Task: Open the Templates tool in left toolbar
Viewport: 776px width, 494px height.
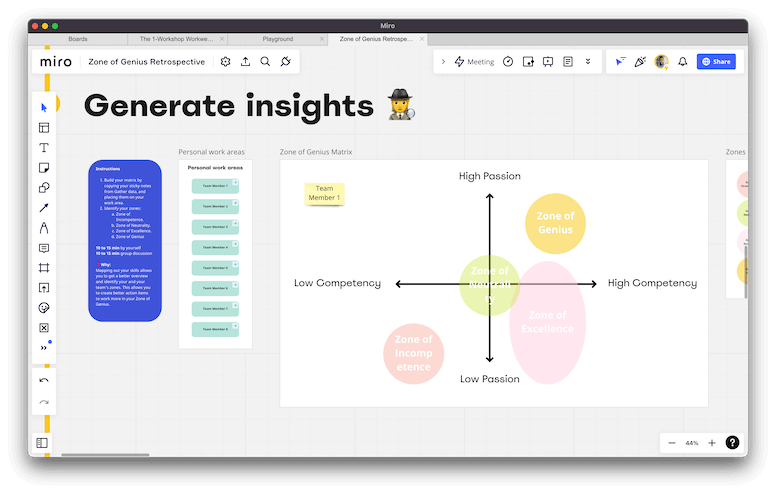Action: (x=44, y=128)
